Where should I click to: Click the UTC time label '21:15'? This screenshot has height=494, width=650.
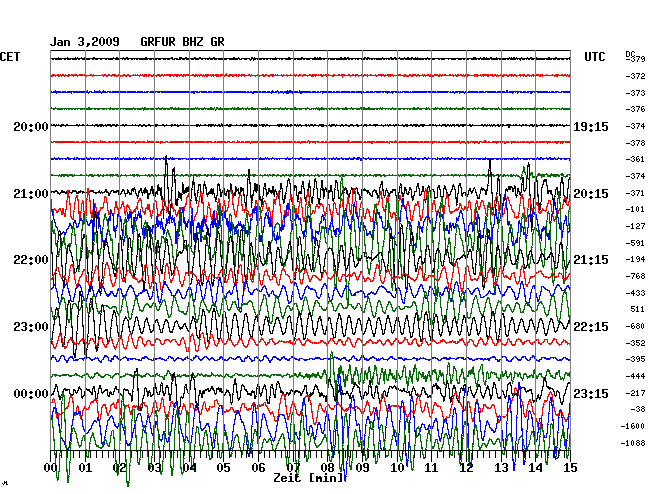pos(591,260)
